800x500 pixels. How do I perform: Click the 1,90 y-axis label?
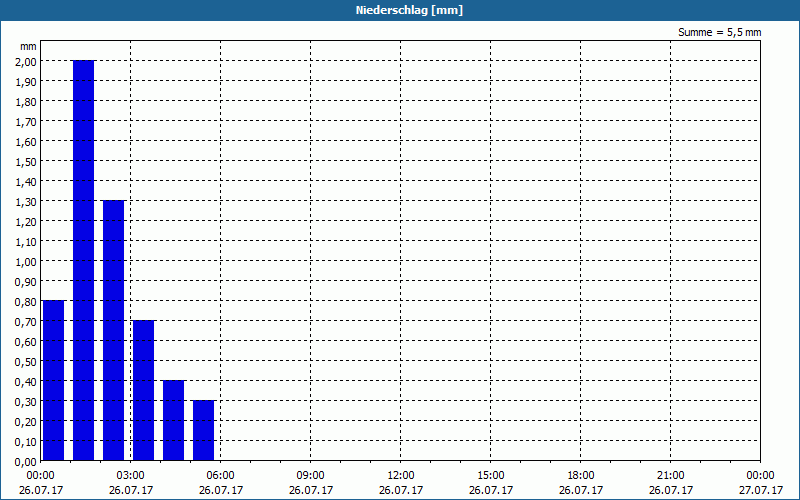click(x=28, y=81)
